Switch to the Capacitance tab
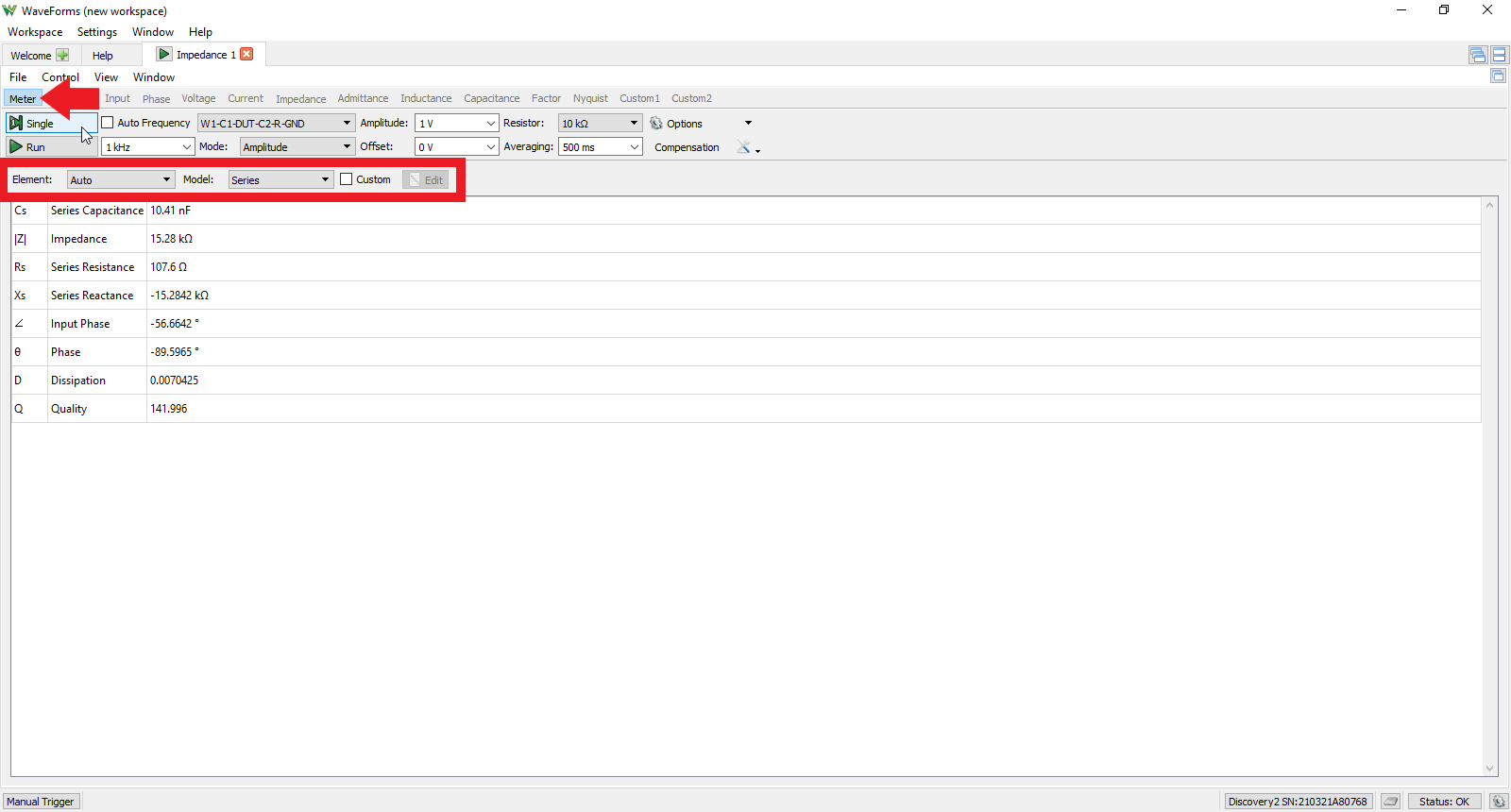 (x=491, y=98)
